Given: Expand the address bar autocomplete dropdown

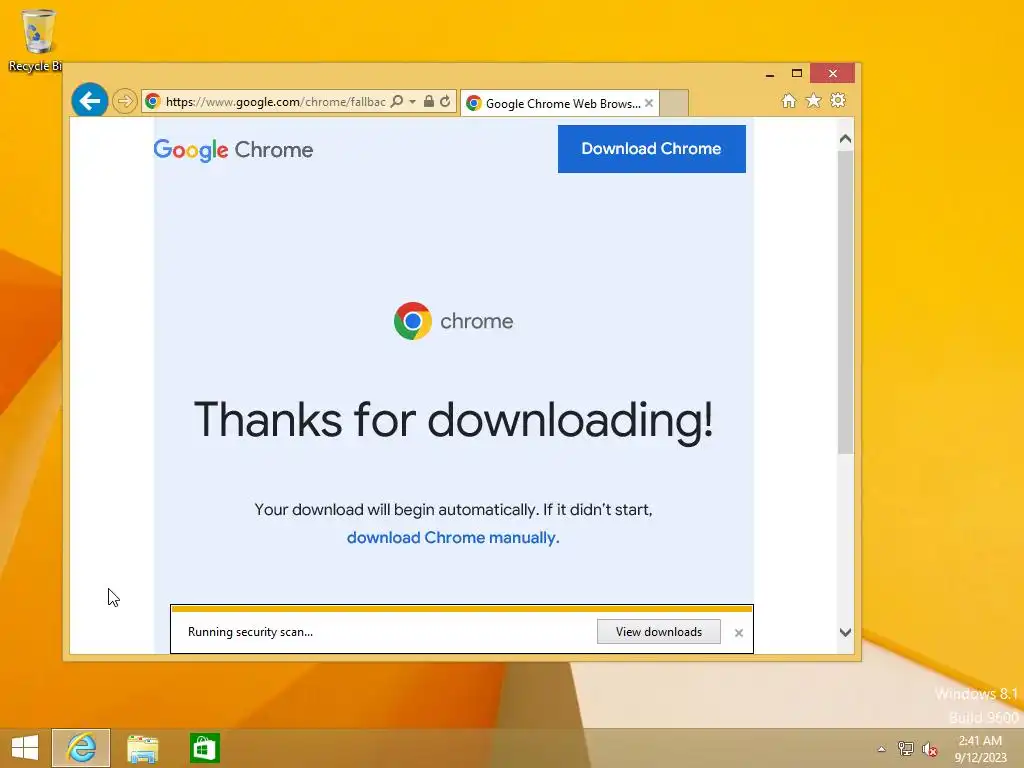Looking at the screenshot, I should [x=412, y=102].
